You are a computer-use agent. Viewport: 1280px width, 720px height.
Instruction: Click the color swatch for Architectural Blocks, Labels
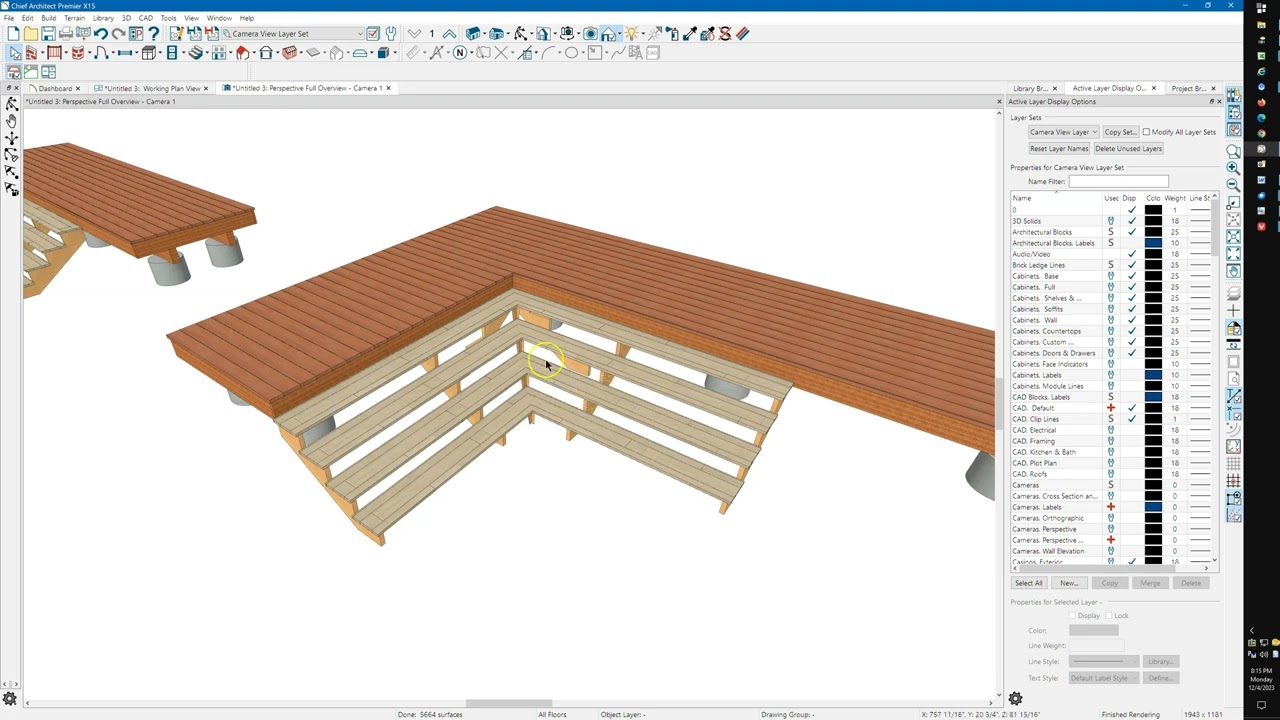pyautogui.click(x=1153, y=243)
